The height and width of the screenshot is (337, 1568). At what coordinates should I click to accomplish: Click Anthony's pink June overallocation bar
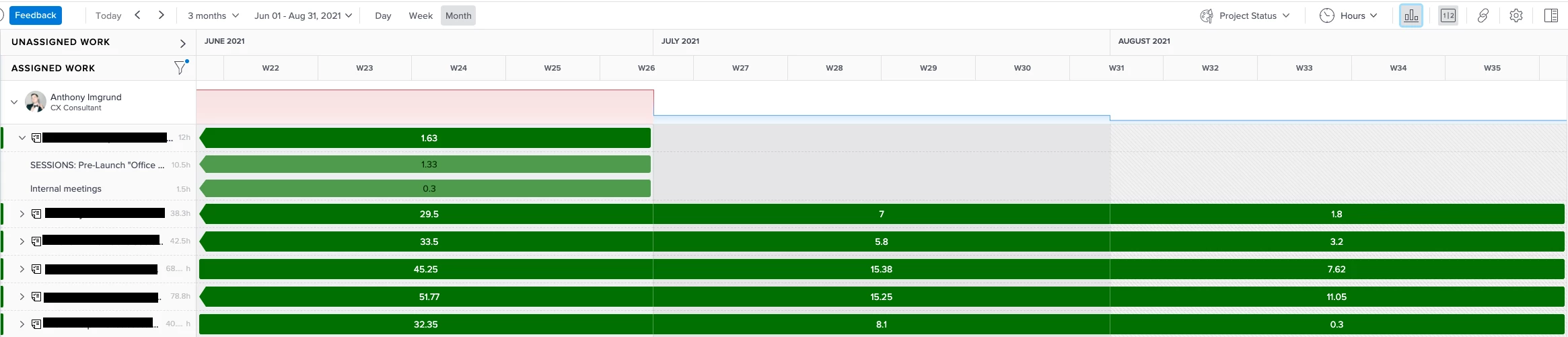425,106
